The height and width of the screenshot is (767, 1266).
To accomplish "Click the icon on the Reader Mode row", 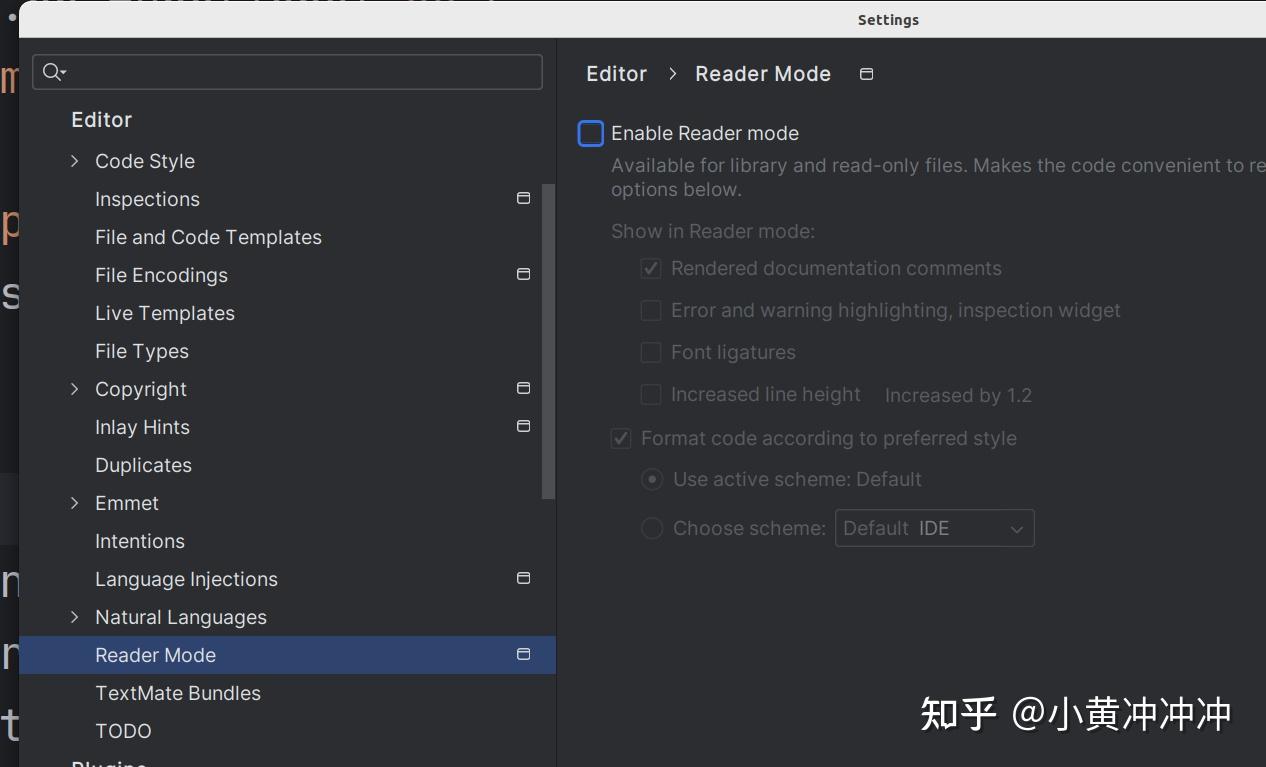I will pyautogui.click(x=523, y=654).
